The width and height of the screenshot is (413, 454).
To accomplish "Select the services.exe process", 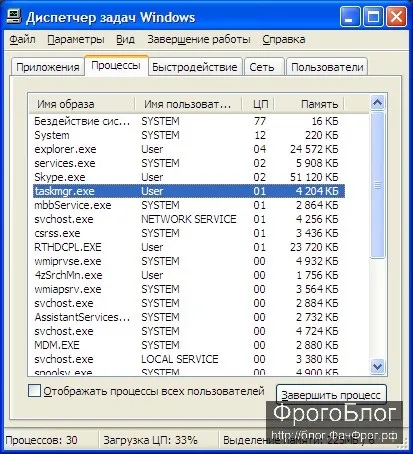I will pos(189,163).
